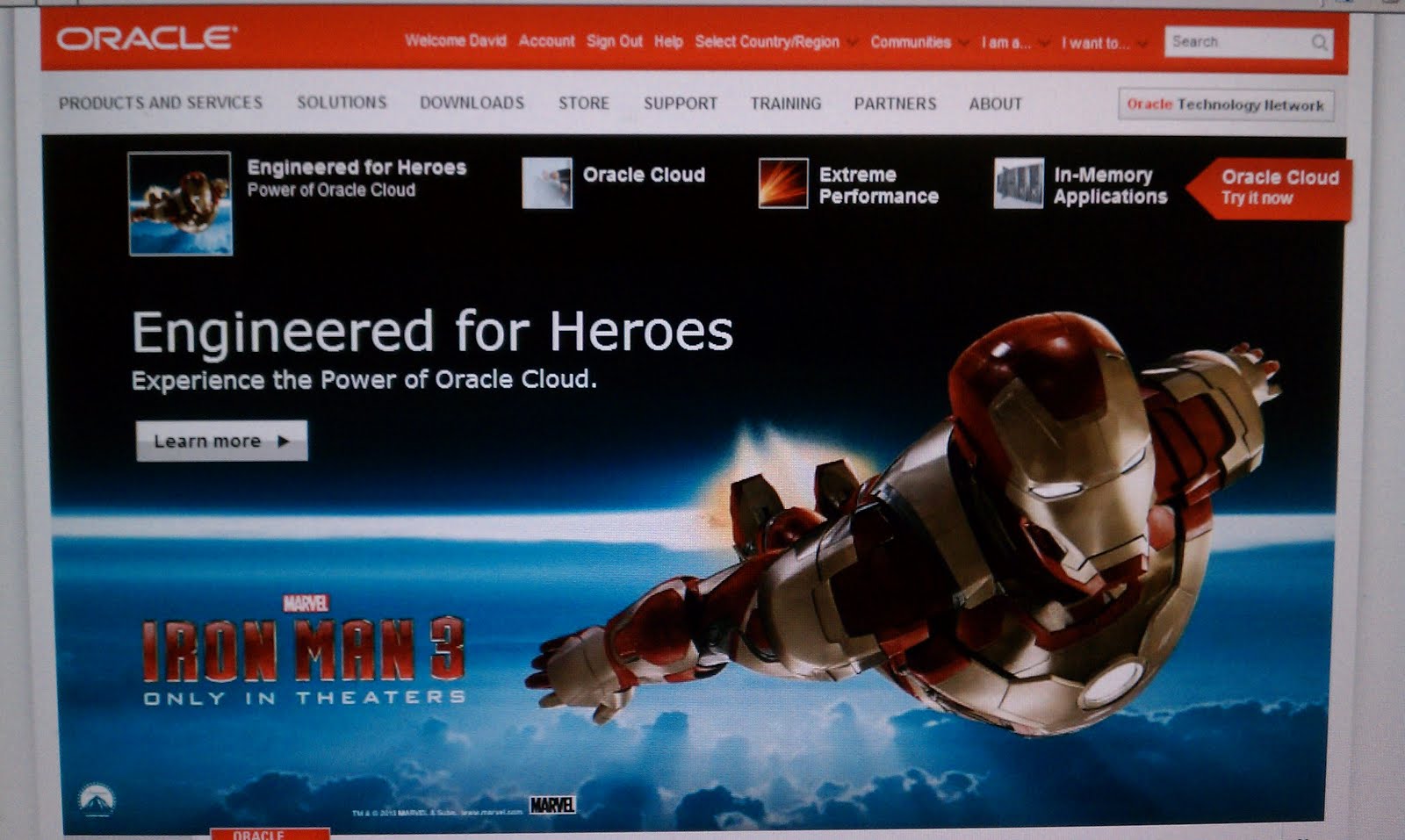Open the I want to... dropdown

(x=1096, y=40)
